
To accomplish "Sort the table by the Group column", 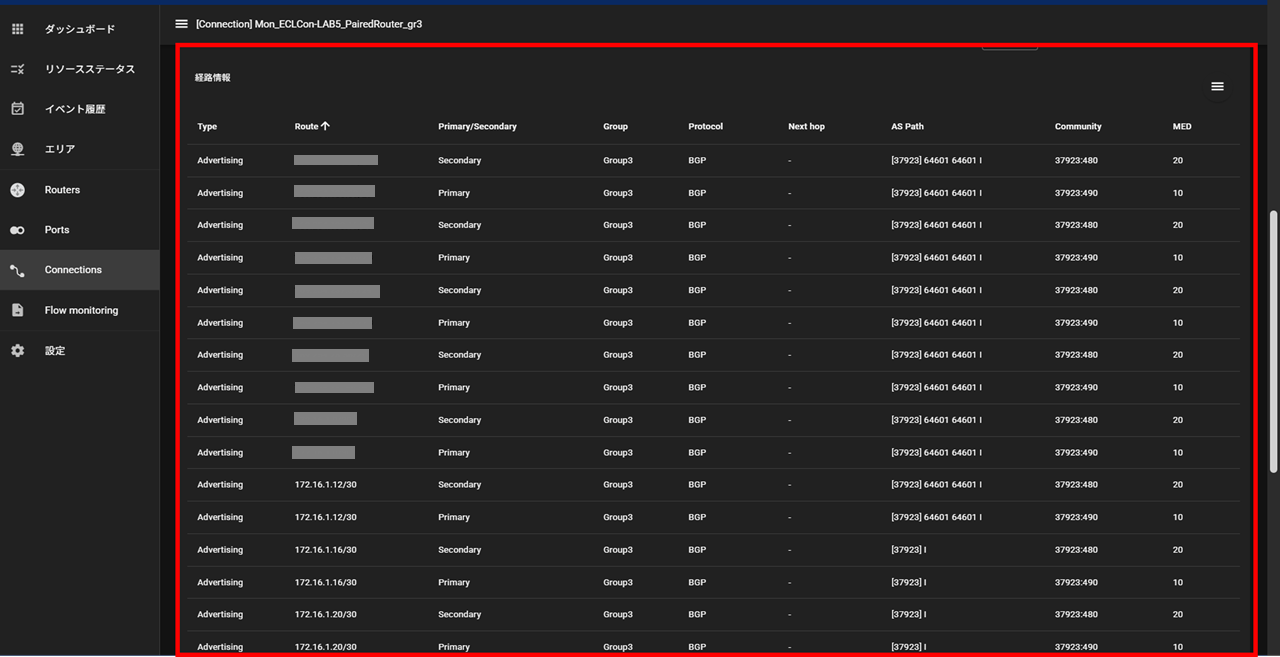I will click(615, 126).
